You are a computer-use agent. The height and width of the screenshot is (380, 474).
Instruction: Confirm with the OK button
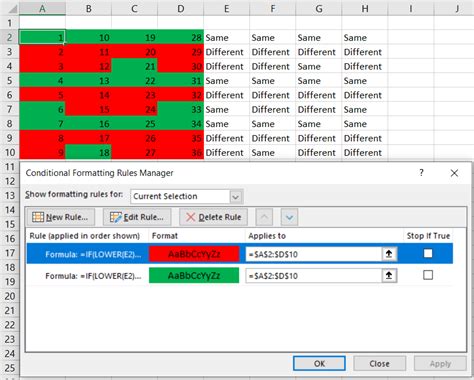click(319, 363)
